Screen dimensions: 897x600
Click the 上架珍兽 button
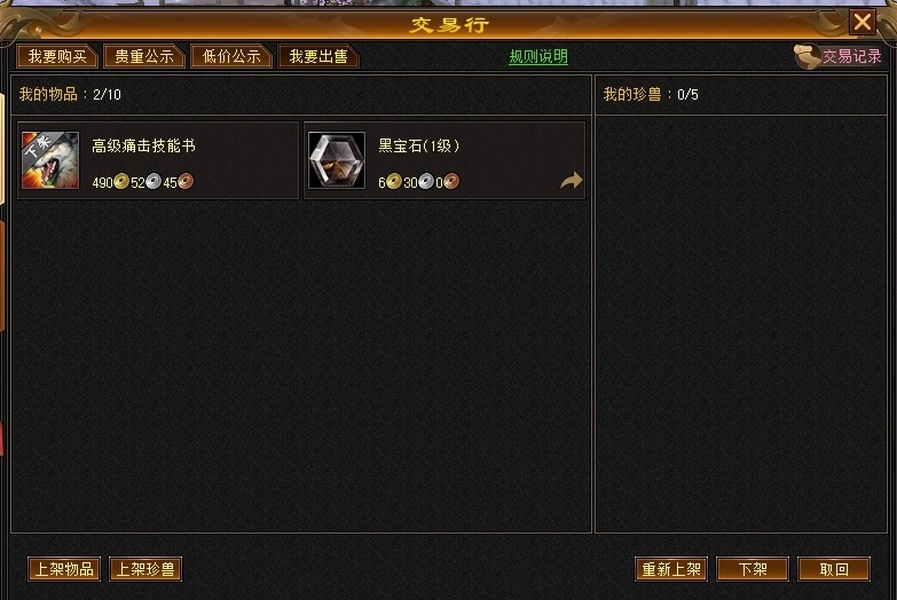[145, 569]
